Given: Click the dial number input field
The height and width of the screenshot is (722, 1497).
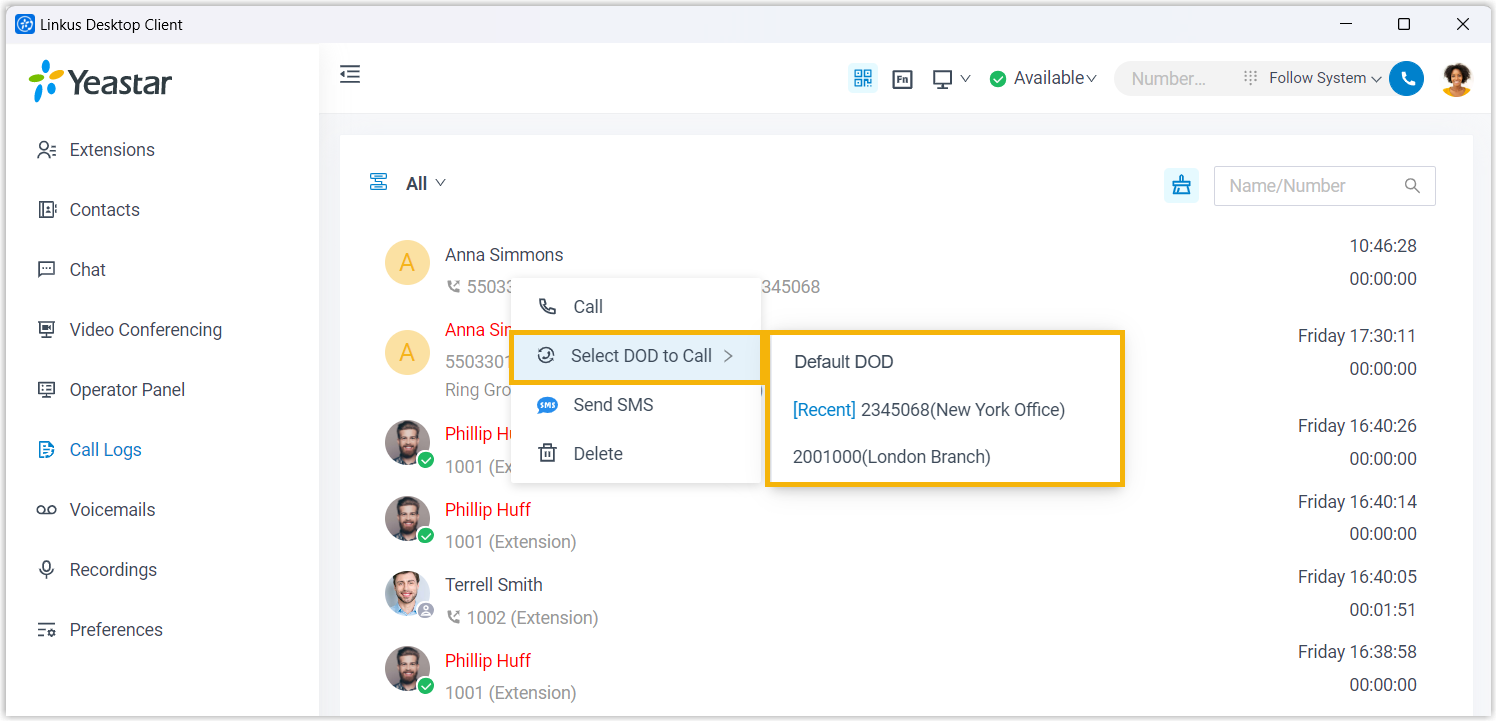Looking at the screenshot, I should pos(1172,78).
